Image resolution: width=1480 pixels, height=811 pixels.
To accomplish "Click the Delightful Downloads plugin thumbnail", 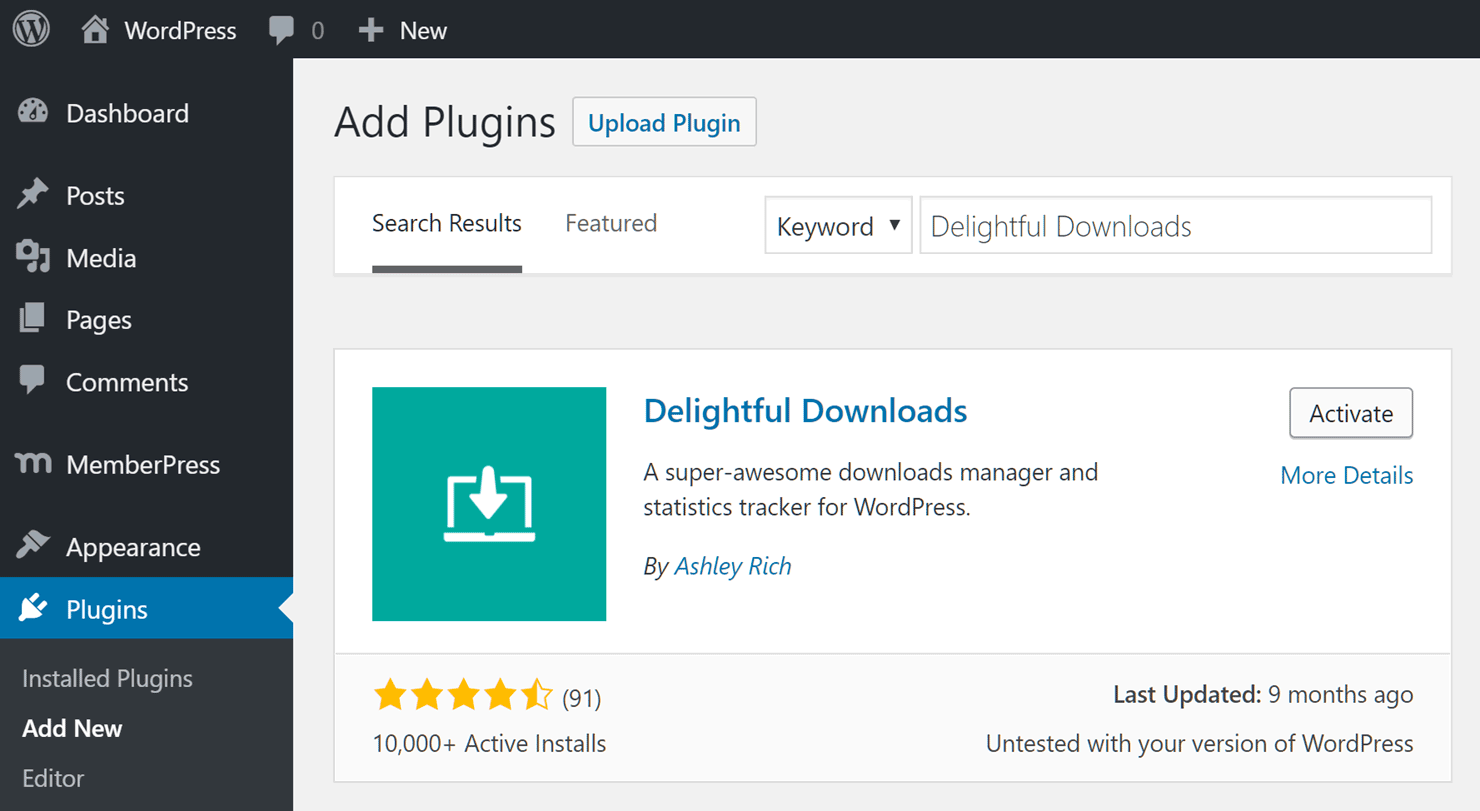I will click(x=489, y=504).
